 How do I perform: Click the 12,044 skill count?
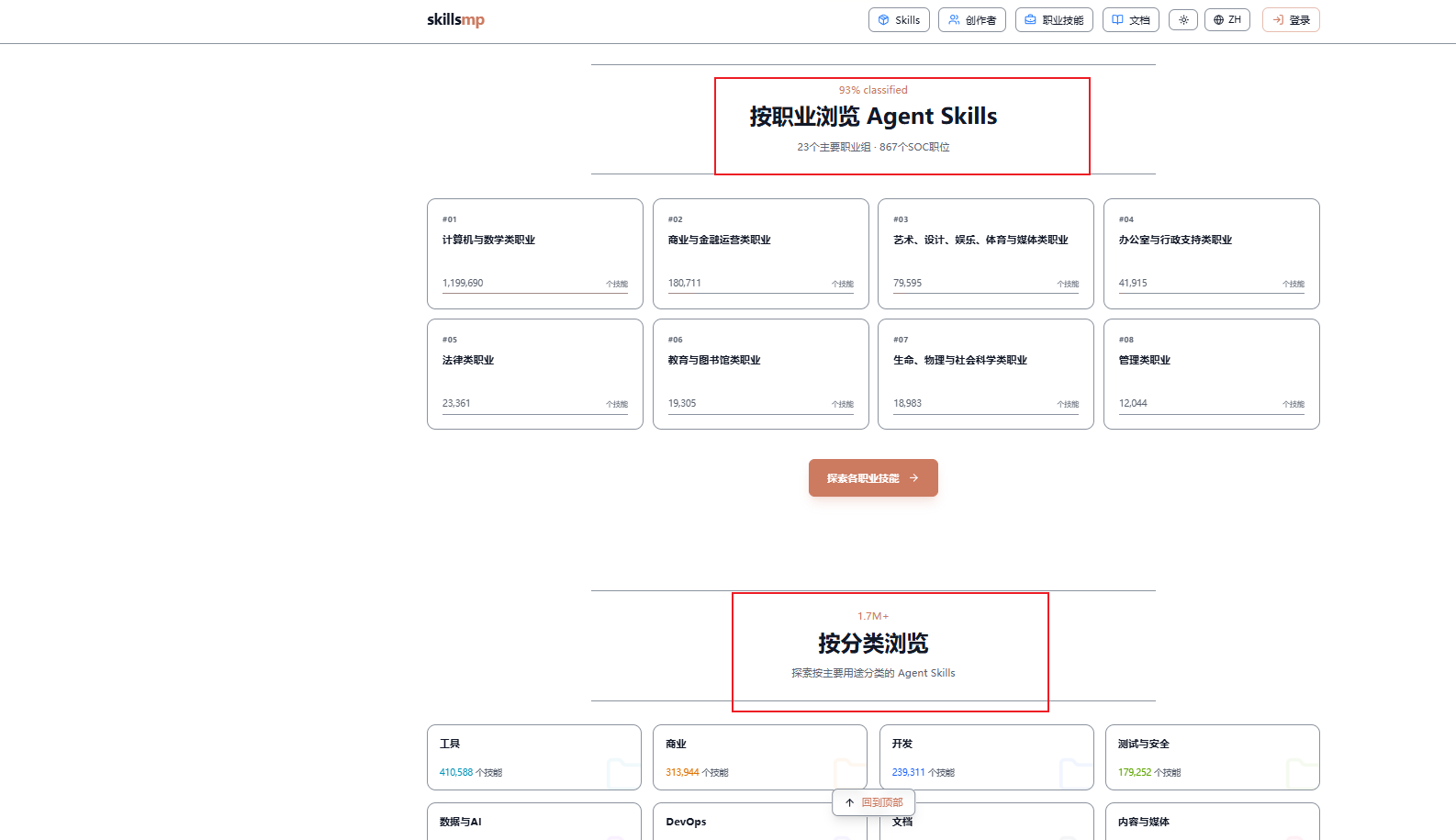coord(1133,403)
